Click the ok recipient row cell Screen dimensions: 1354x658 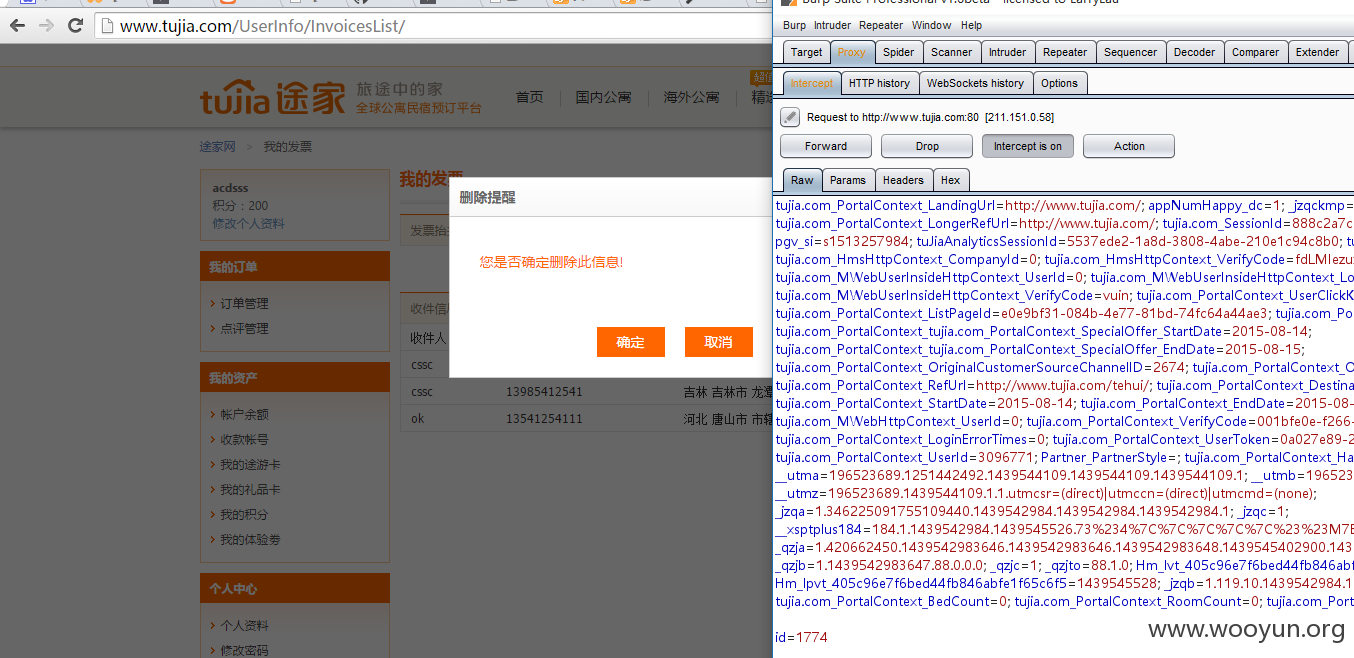pos(418,418)
